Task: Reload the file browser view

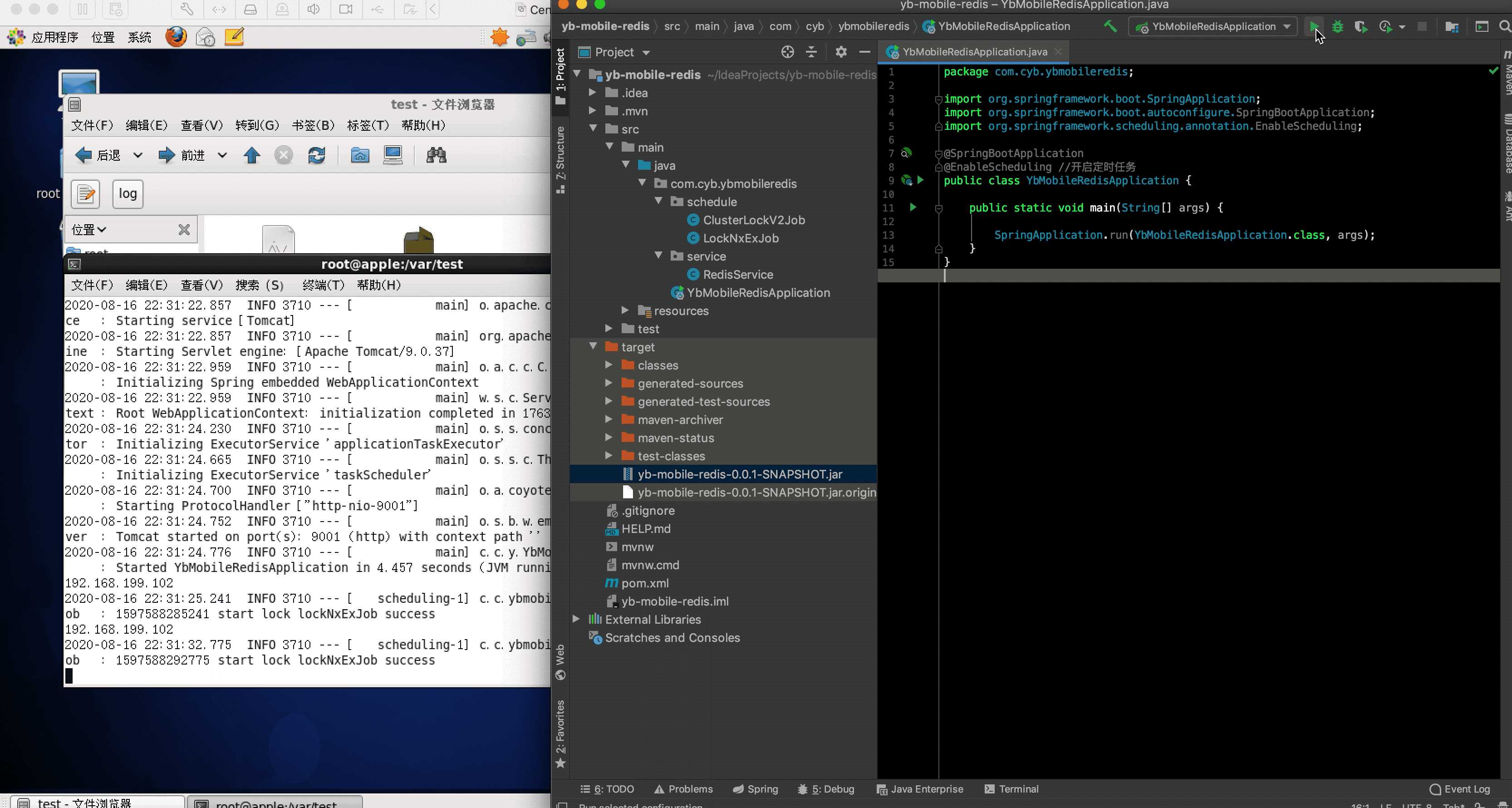Action: [316, 155]
